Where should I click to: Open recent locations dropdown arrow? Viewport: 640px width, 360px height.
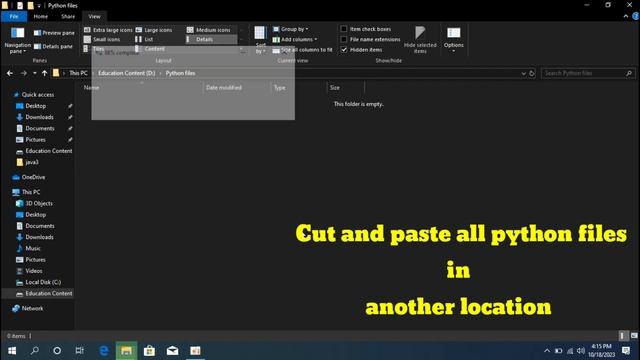pos(35,73)
